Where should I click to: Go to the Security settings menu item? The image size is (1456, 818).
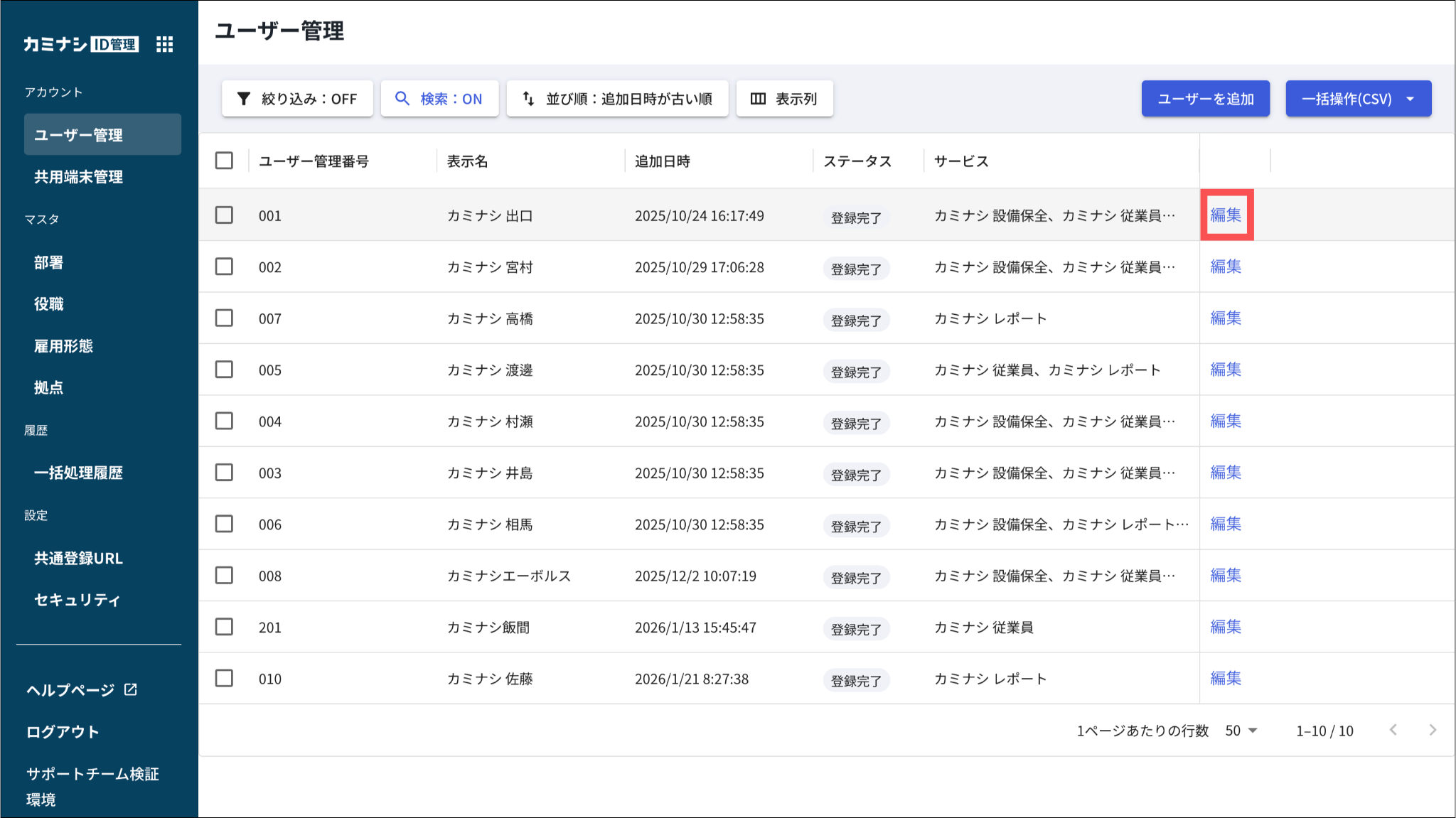coord(77,600)
